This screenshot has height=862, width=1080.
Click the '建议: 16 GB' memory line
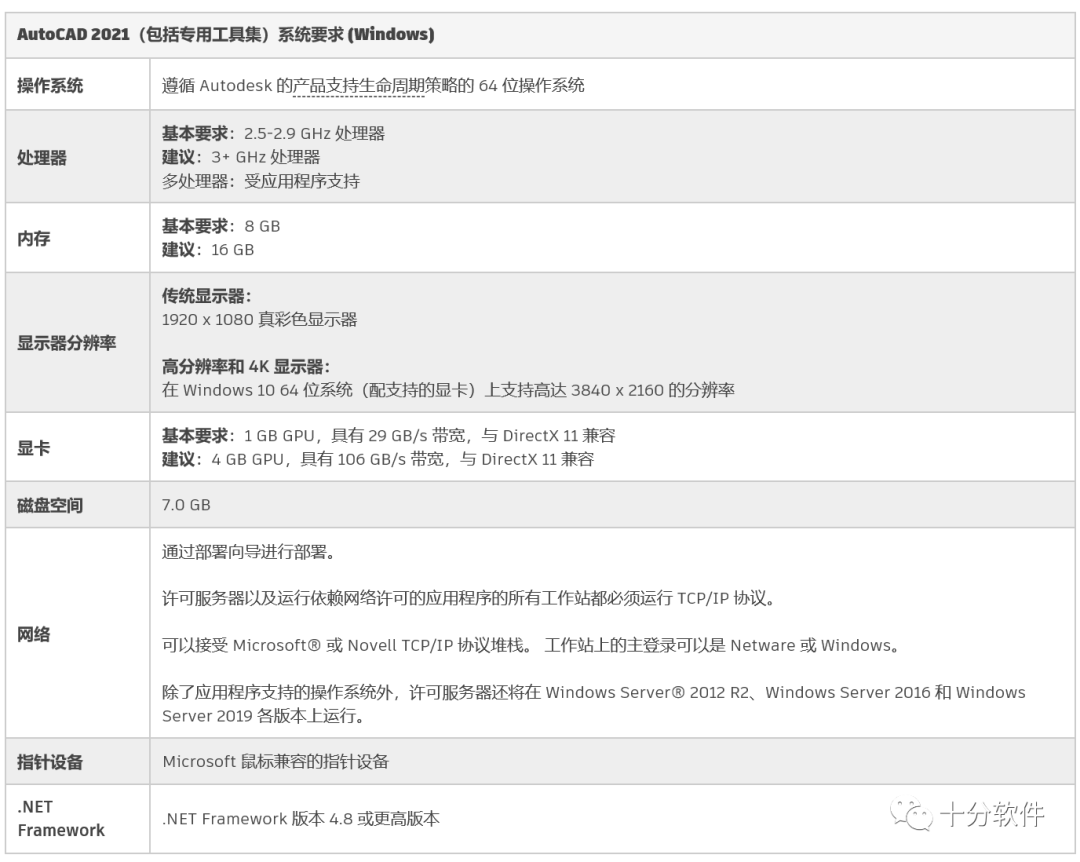tap(208, 249)
